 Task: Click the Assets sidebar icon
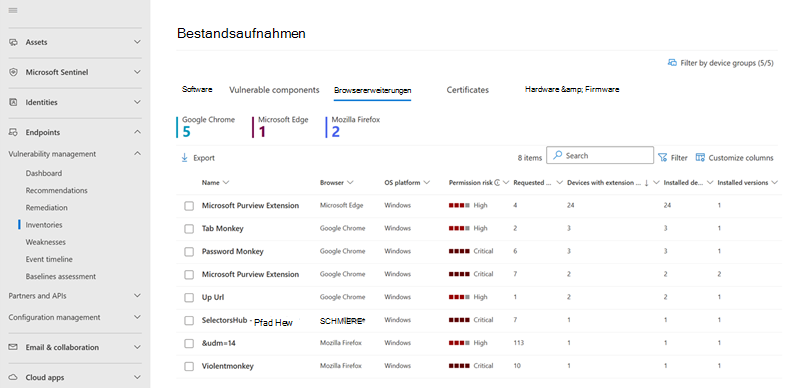coord(14,42)
